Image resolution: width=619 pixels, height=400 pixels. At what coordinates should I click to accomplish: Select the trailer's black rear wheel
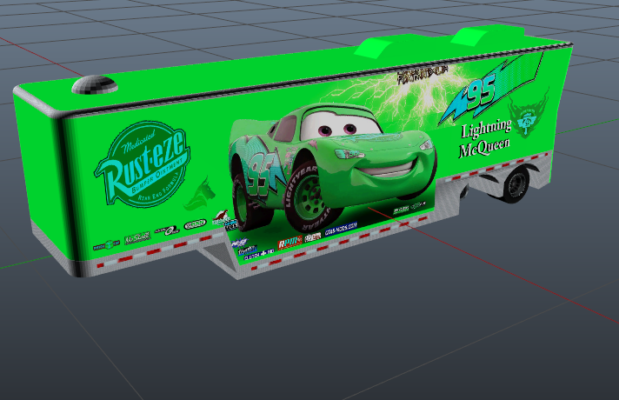(x=516, y=184)
